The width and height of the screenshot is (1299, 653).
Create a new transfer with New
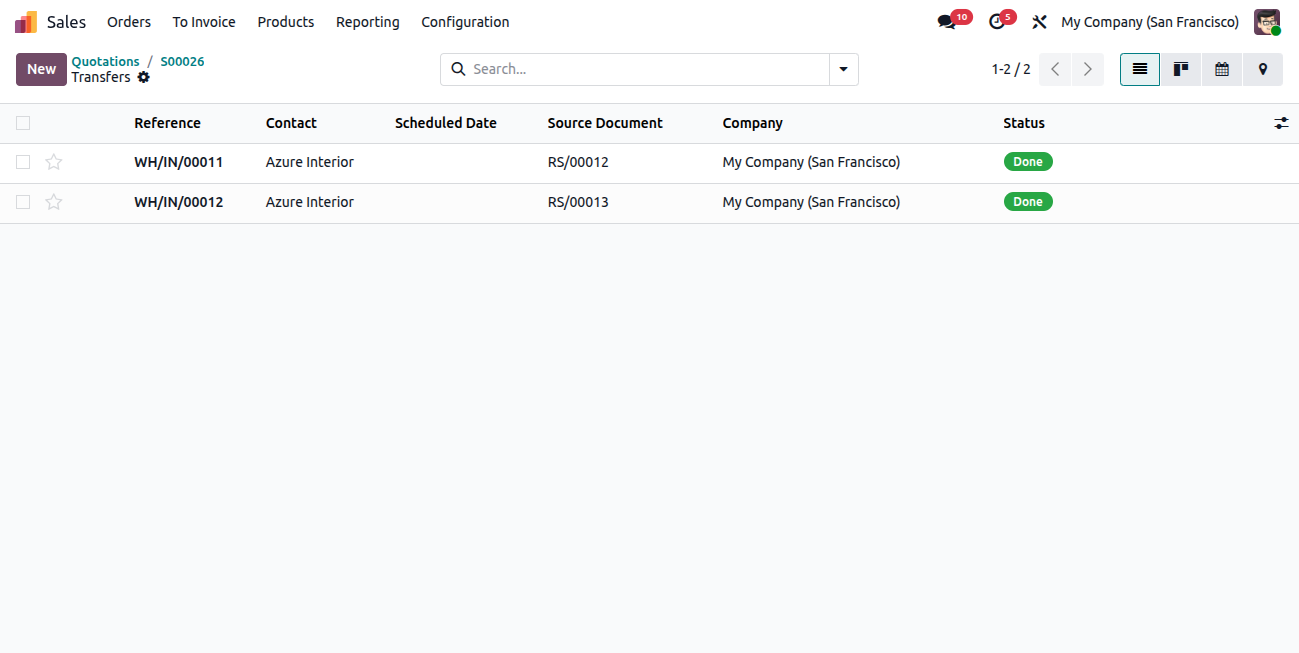point(41,69)
